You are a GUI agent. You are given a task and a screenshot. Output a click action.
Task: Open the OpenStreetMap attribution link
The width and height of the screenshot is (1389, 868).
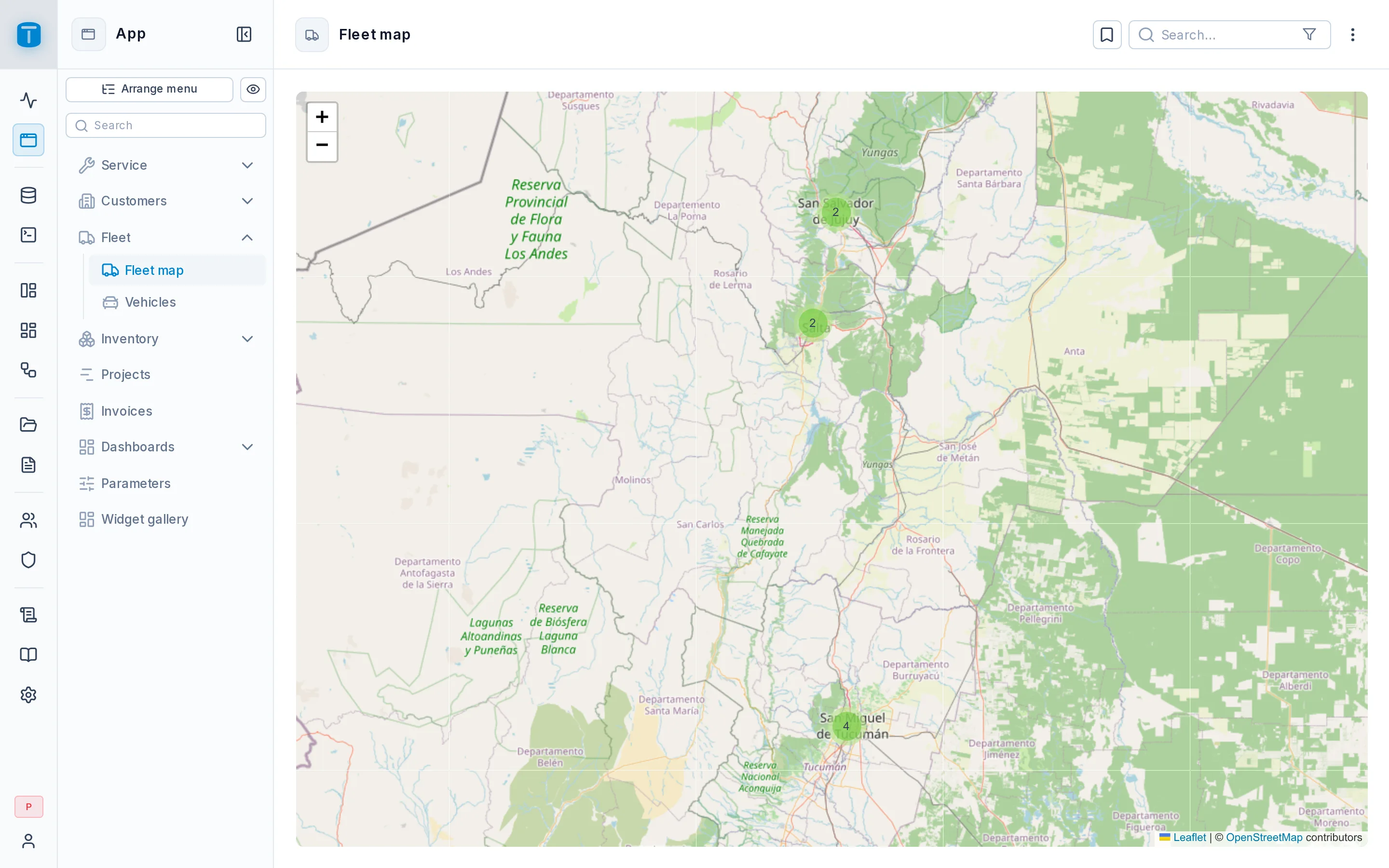(x=1264, y=838)
